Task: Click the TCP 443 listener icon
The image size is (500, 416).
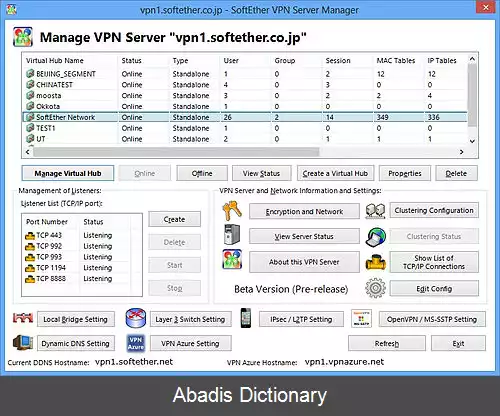Action: coord(30,236)
